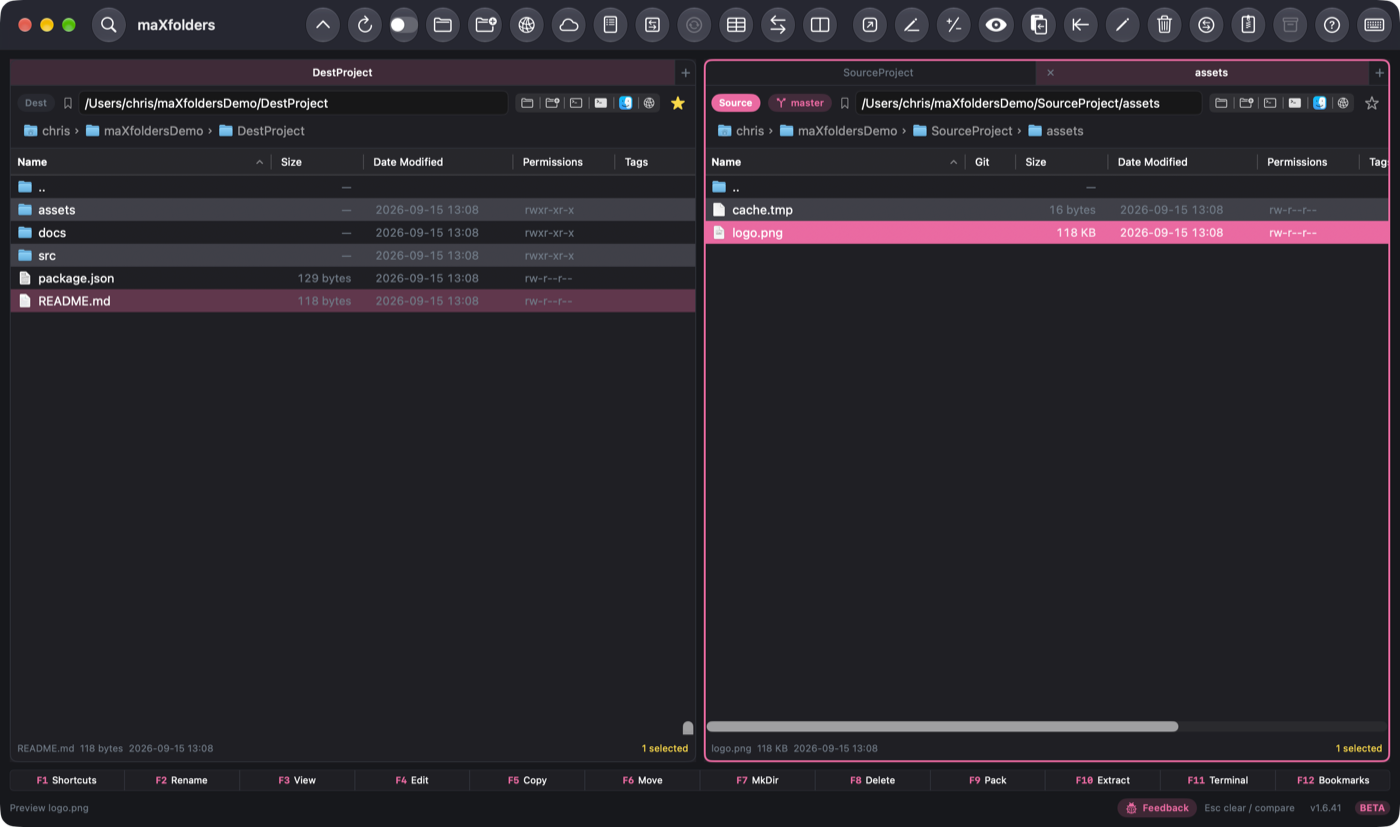1400x827 pixels.
Task: Open the globe network toolbar icon
Action: [527, 25]
